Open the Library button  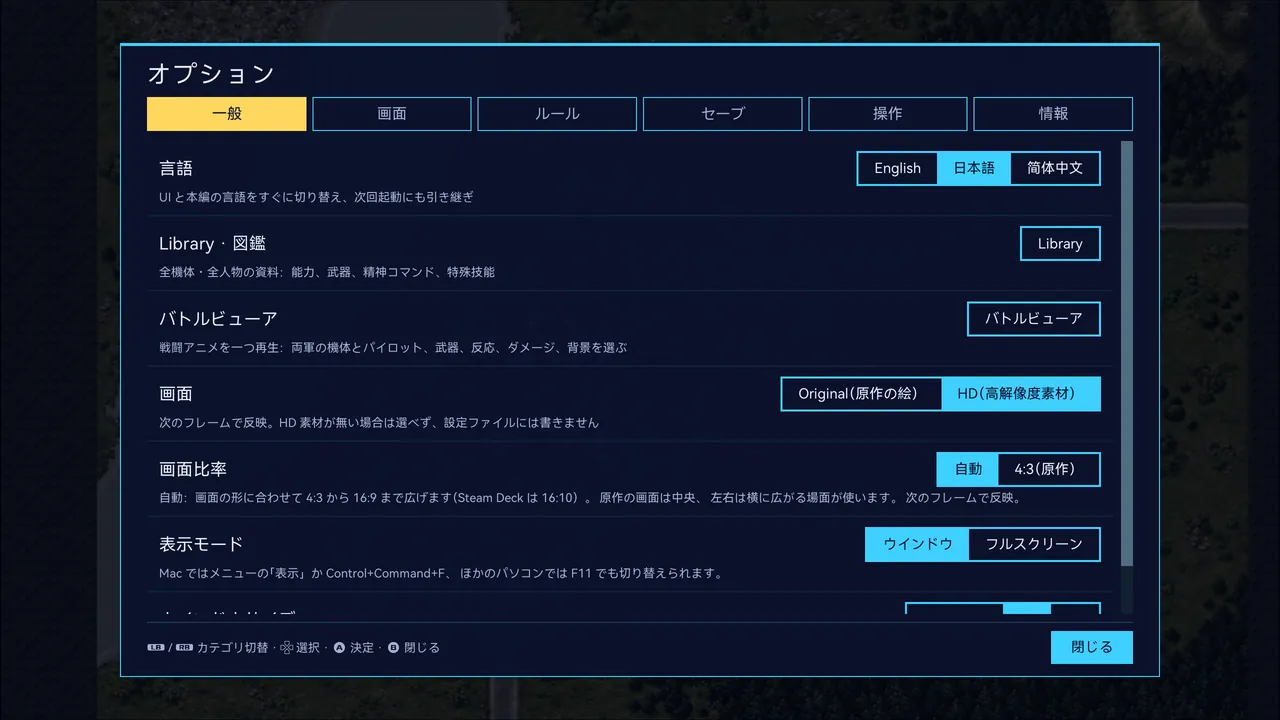tap(1060, 244)
